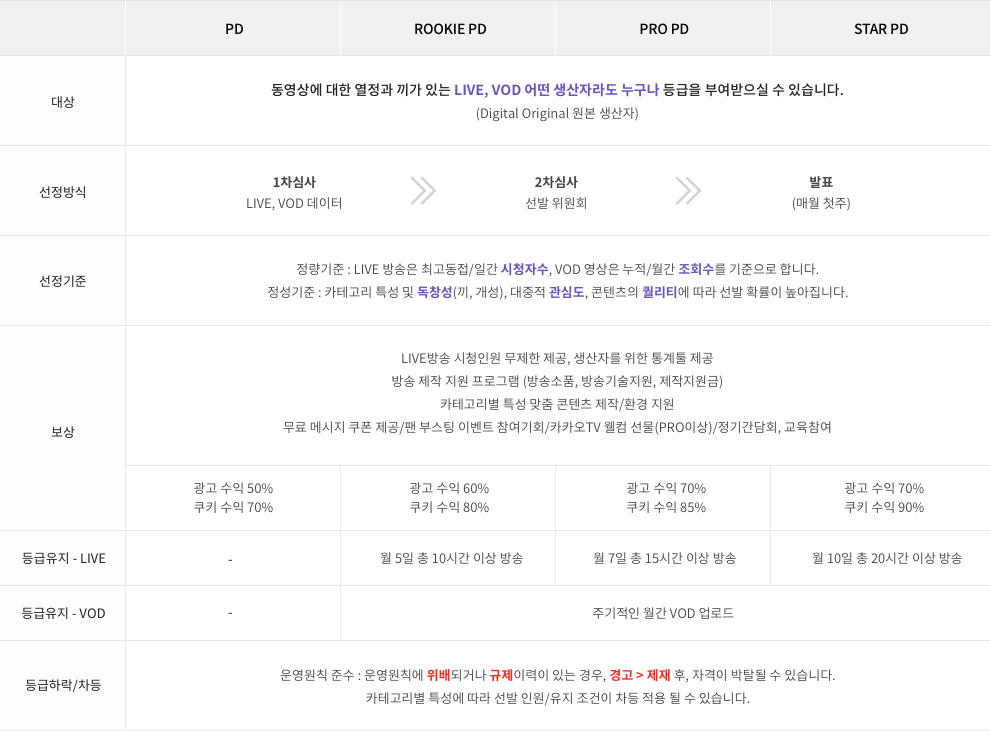
Task: Click the red highlighted text 경고 > 제재
Action: point(640,675)
